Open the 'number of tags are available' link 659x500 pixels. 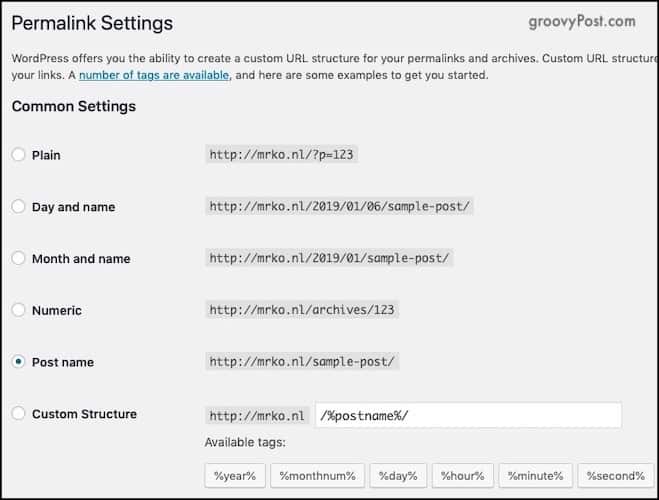pyautogui.click(x=154, y=75)
